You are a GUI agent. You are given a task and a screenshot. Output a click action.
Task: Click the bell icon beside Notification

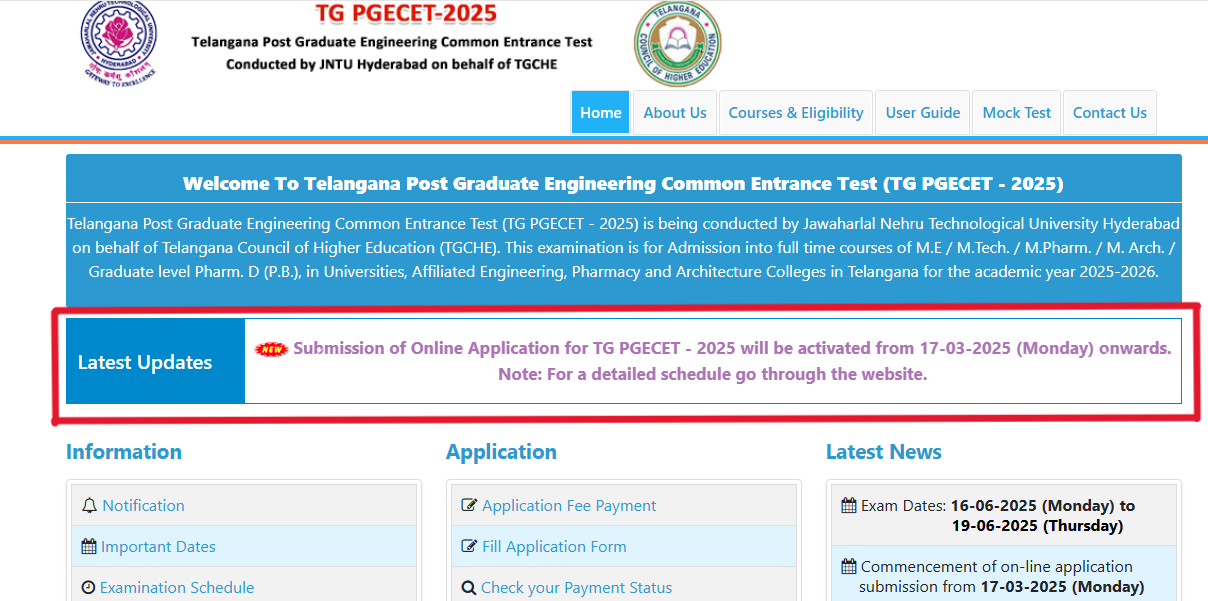90,506
